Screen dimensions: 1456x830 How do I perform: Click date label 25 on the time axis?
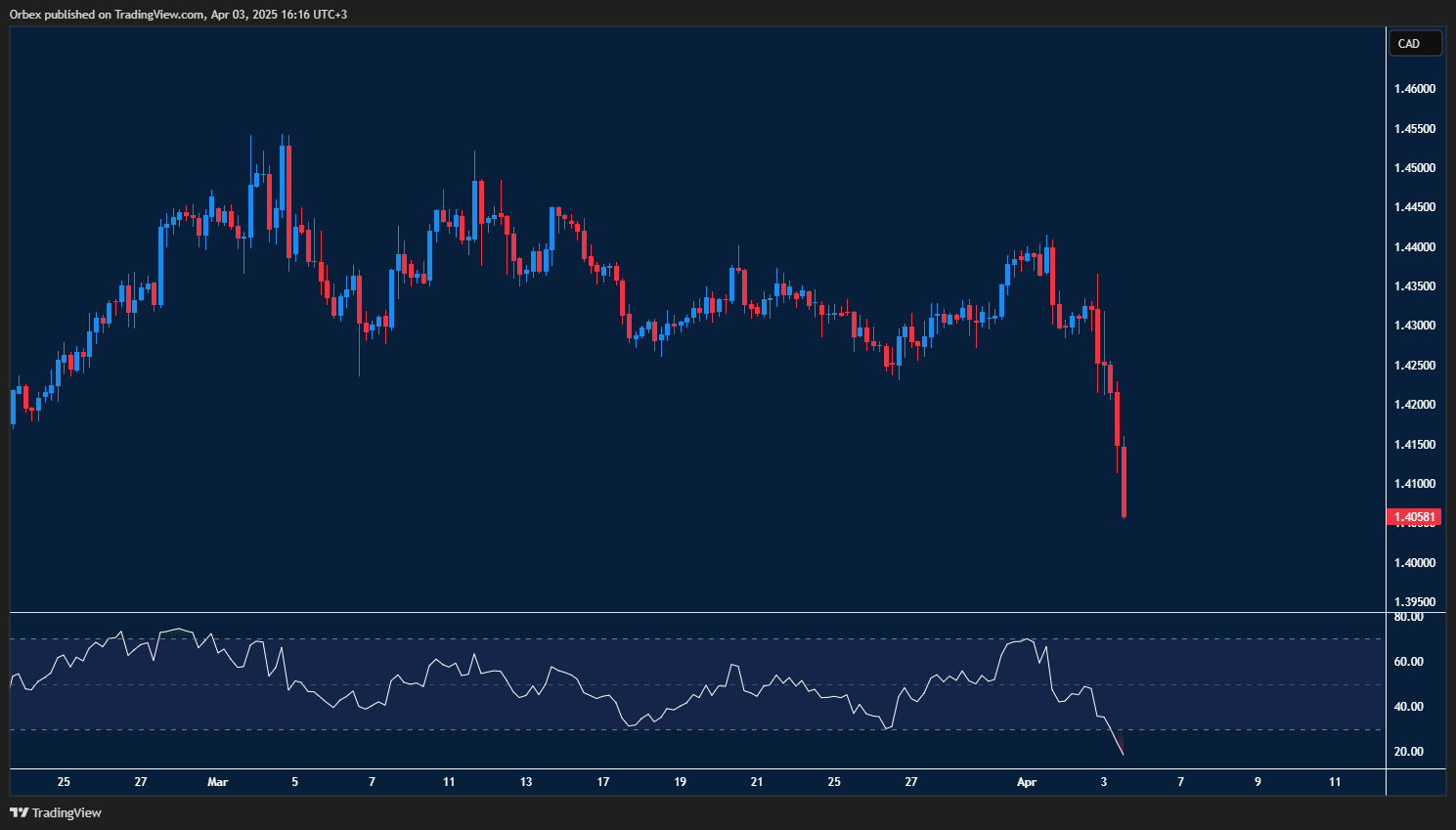63,782
